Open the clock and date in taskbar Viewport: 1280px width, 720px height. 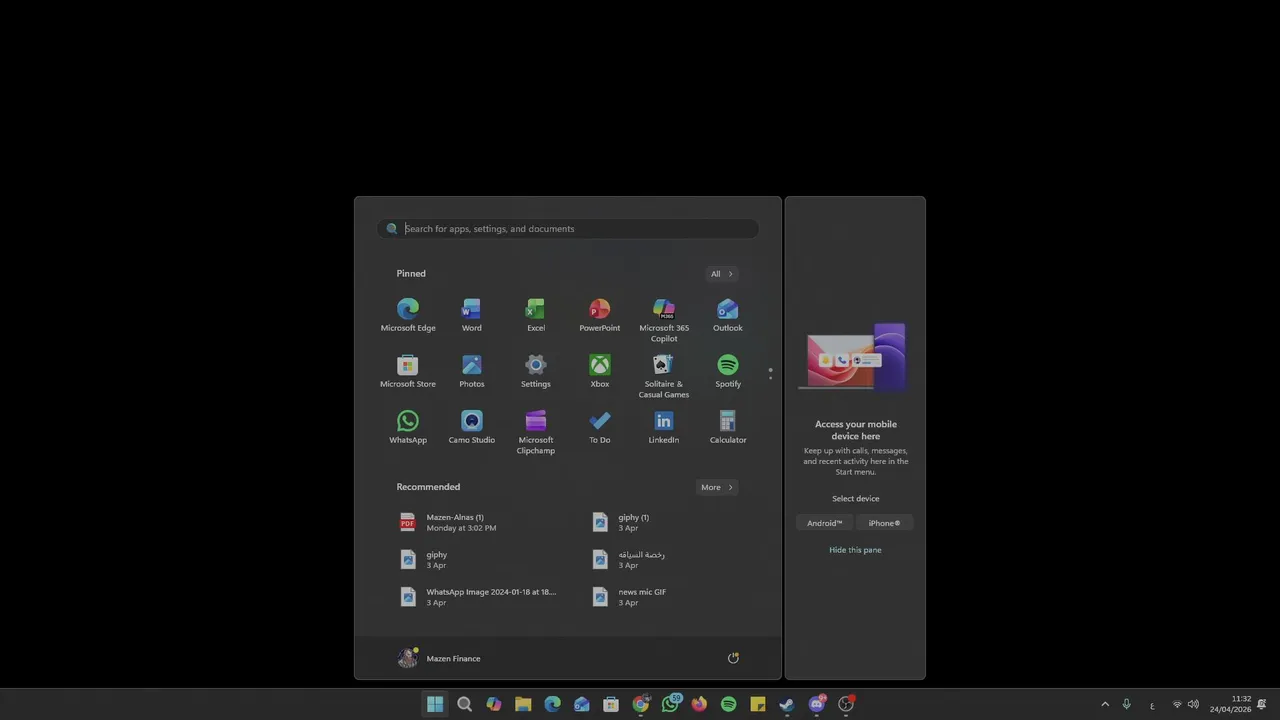point(1230,704)
